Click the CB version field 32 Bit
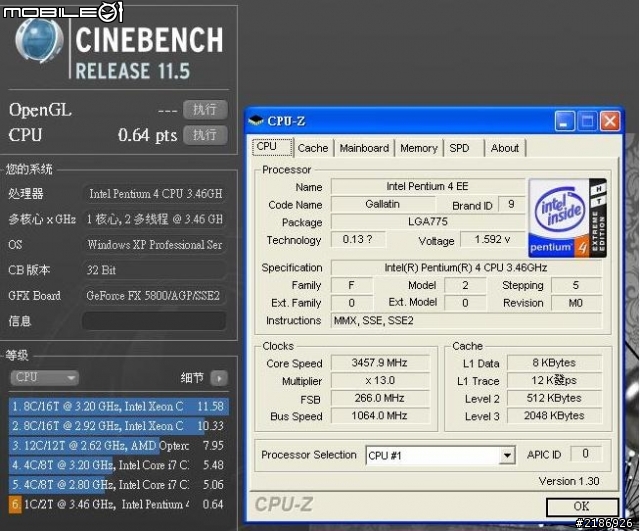The height and width of the screenshot is (531, 640). pyautogui.click(x=154, y=270)
